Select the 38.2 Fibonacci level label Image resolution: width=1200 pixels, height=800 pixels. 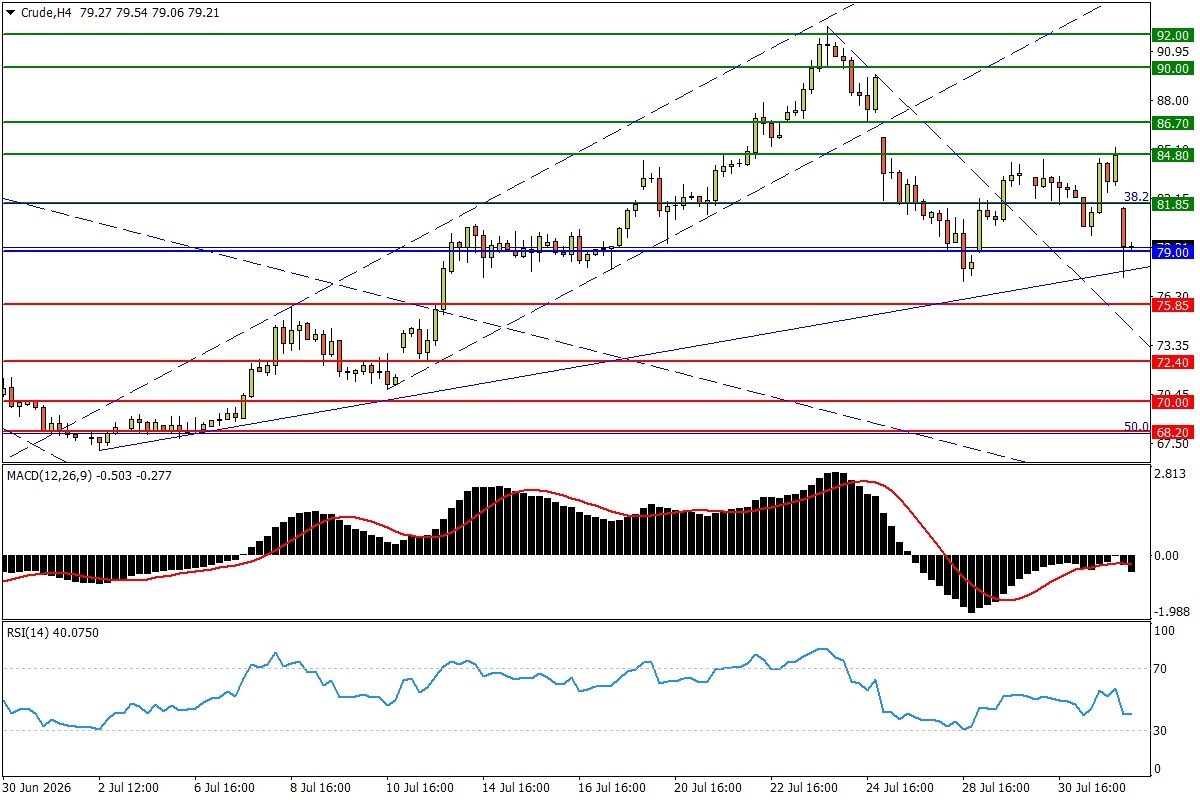point(1136,197)
